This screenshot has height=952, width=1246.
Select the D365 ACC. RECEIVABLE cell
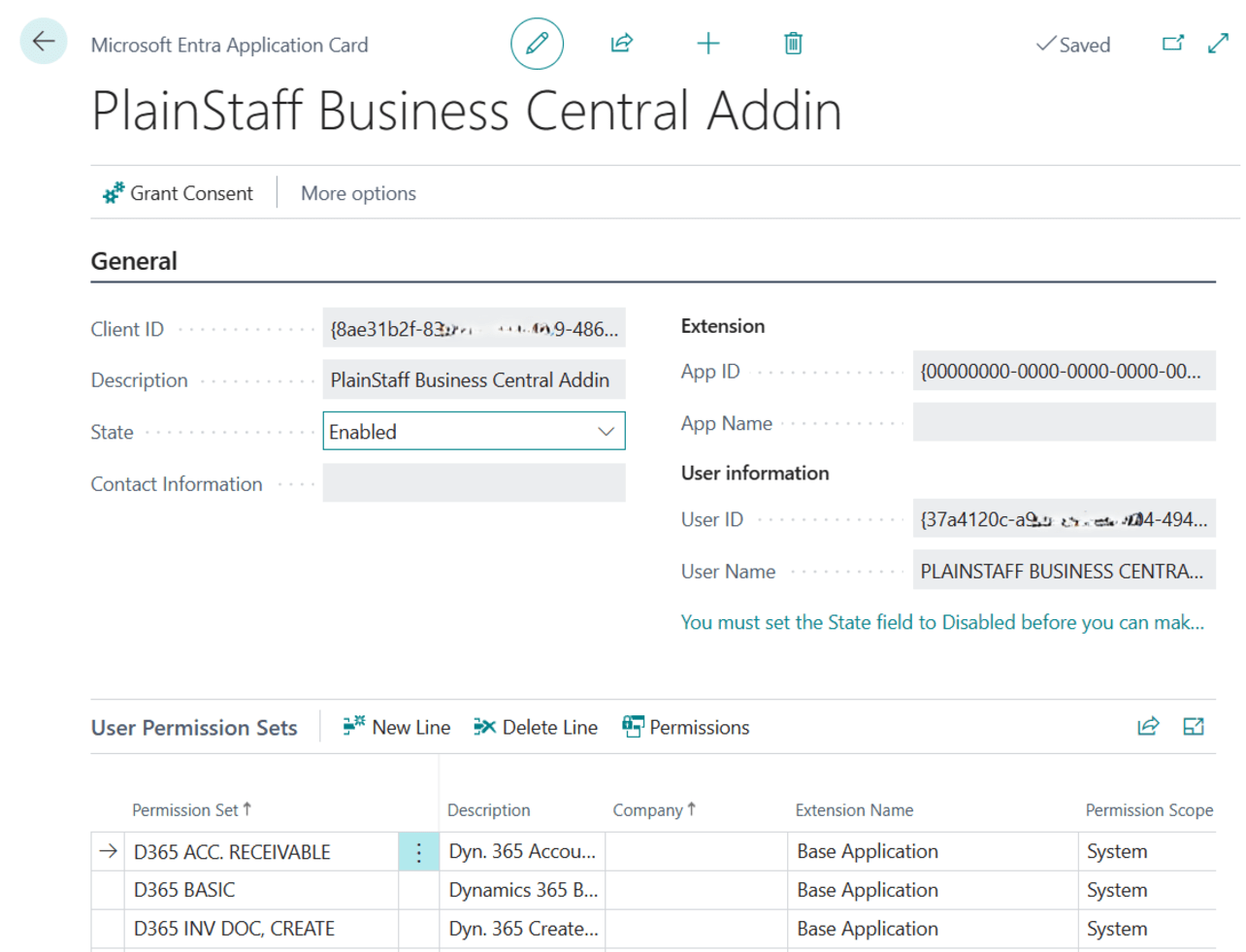(x=261, y=852)
